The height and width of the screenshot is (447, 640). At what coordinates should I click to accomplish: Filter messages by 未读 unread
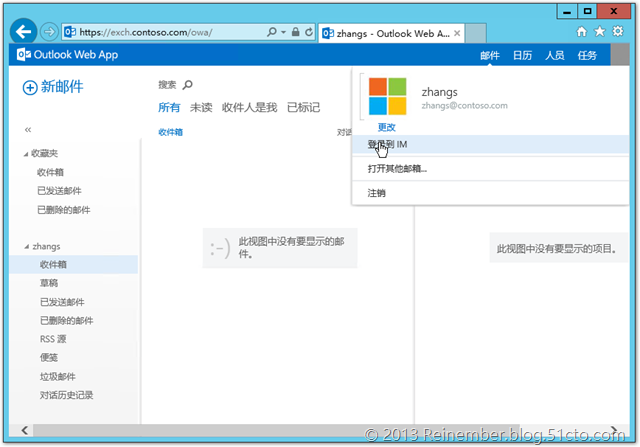point(201,107)
